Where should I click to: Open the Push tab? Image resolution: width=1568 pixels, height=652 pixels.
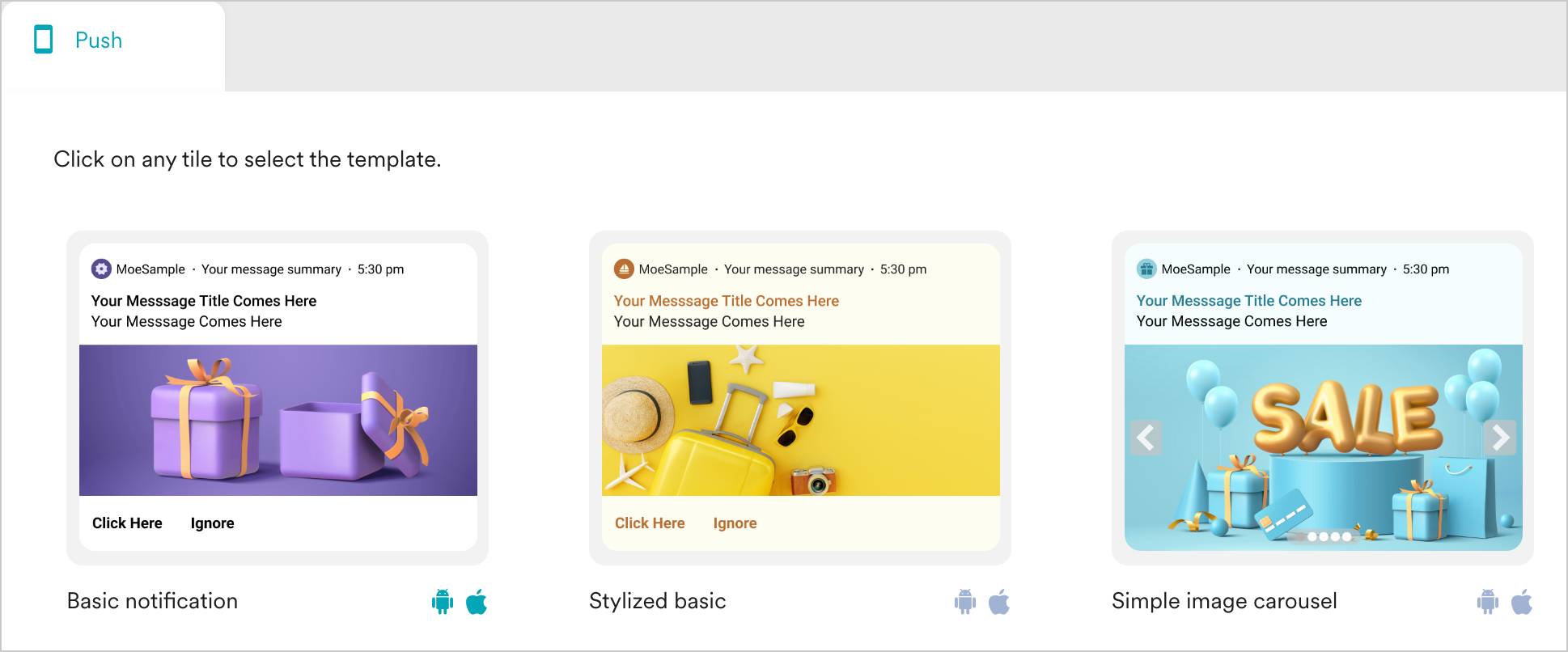pos(99,40)
